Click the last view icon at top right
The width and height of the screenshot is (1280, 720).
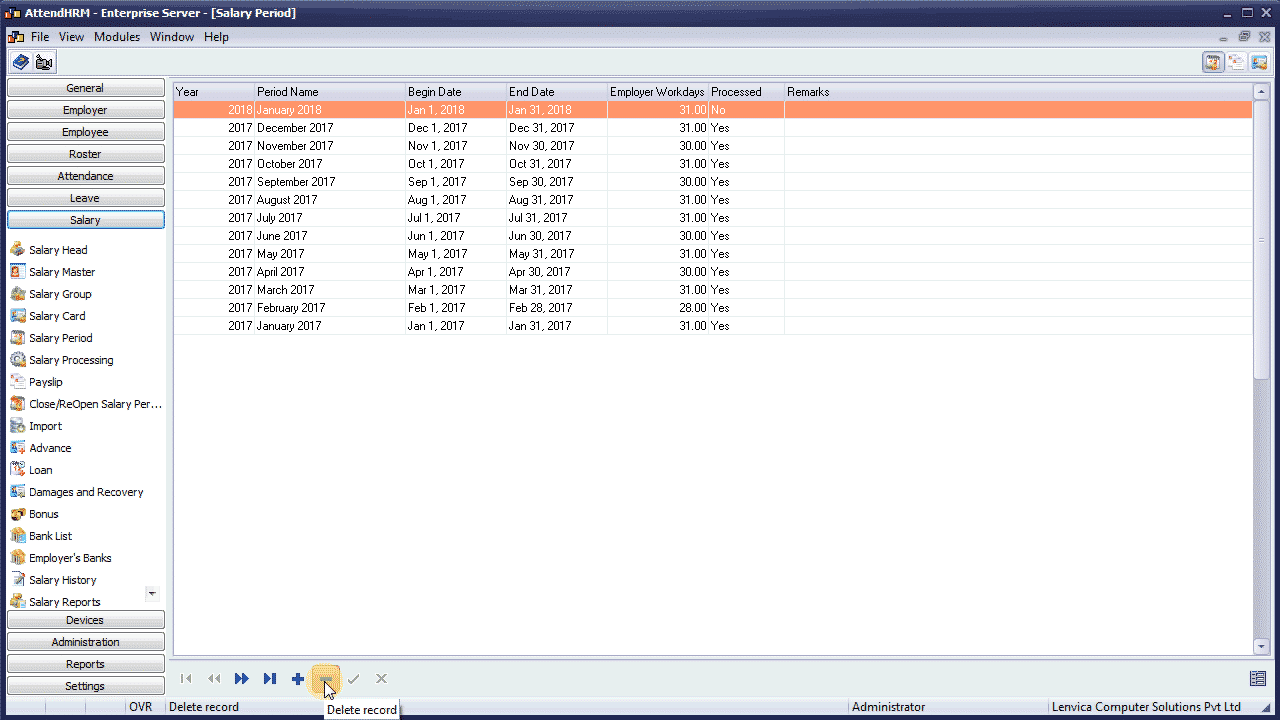tap(1259, 62)
